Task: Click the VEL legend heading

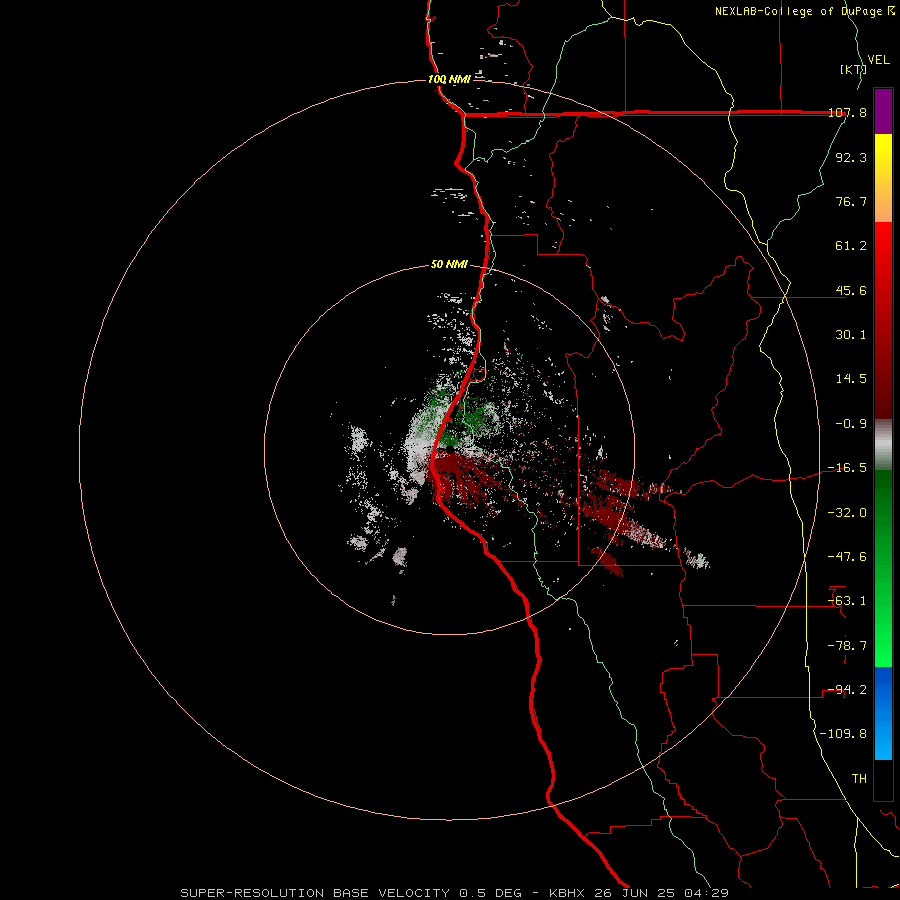Action: coord(879,60)
